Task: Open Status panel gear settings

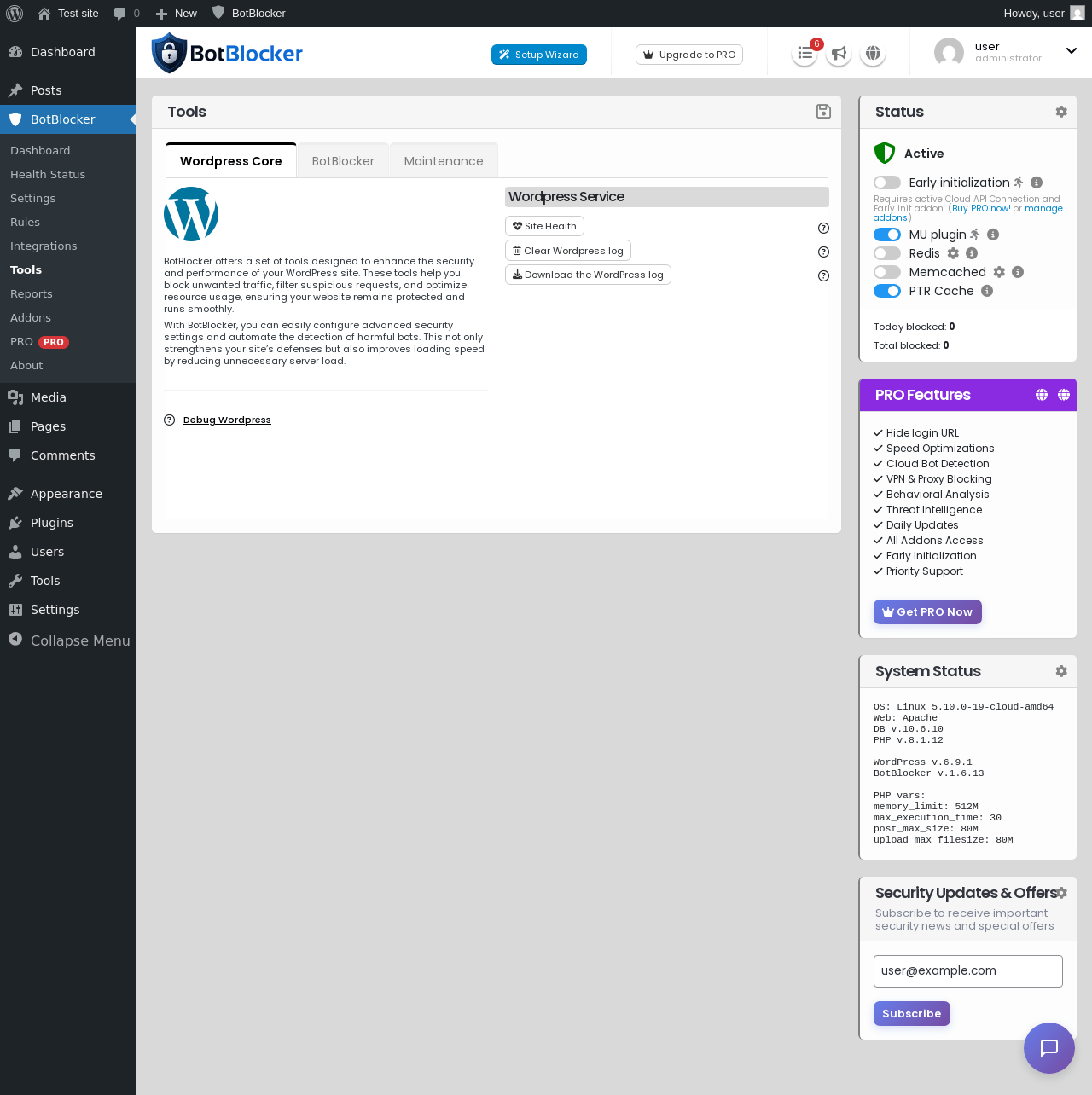Action: 1061,112
